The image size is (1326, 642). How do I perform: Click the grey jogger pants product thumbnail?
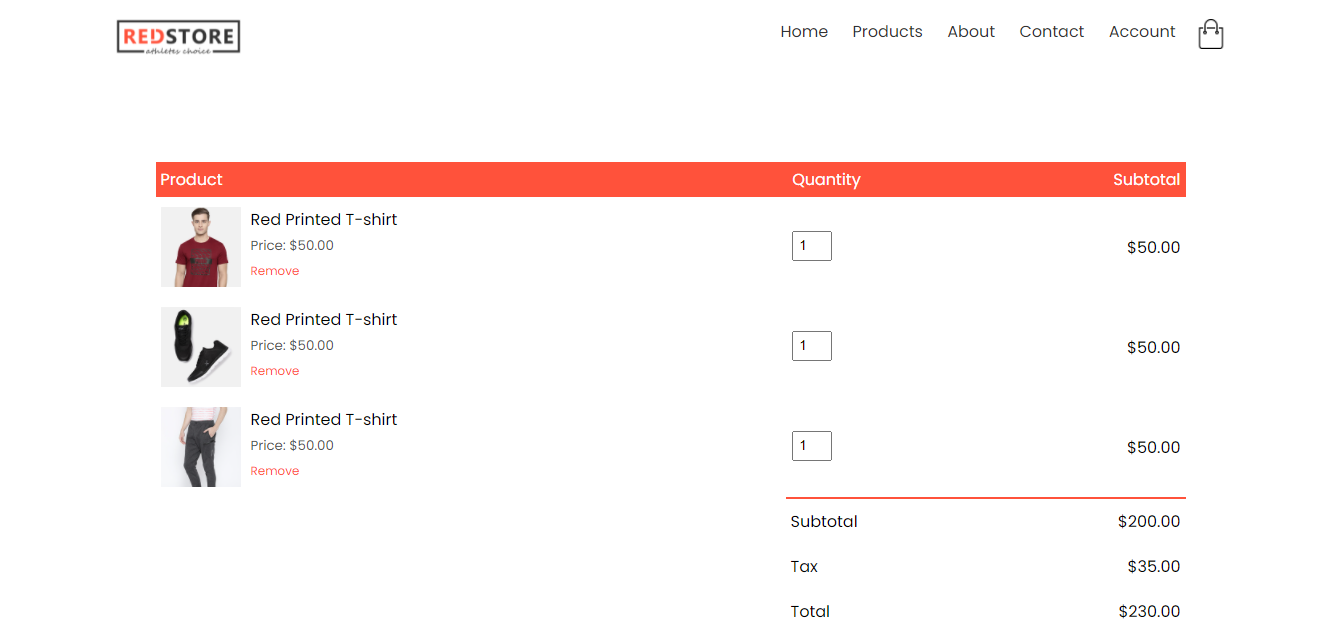pos(200,447)
